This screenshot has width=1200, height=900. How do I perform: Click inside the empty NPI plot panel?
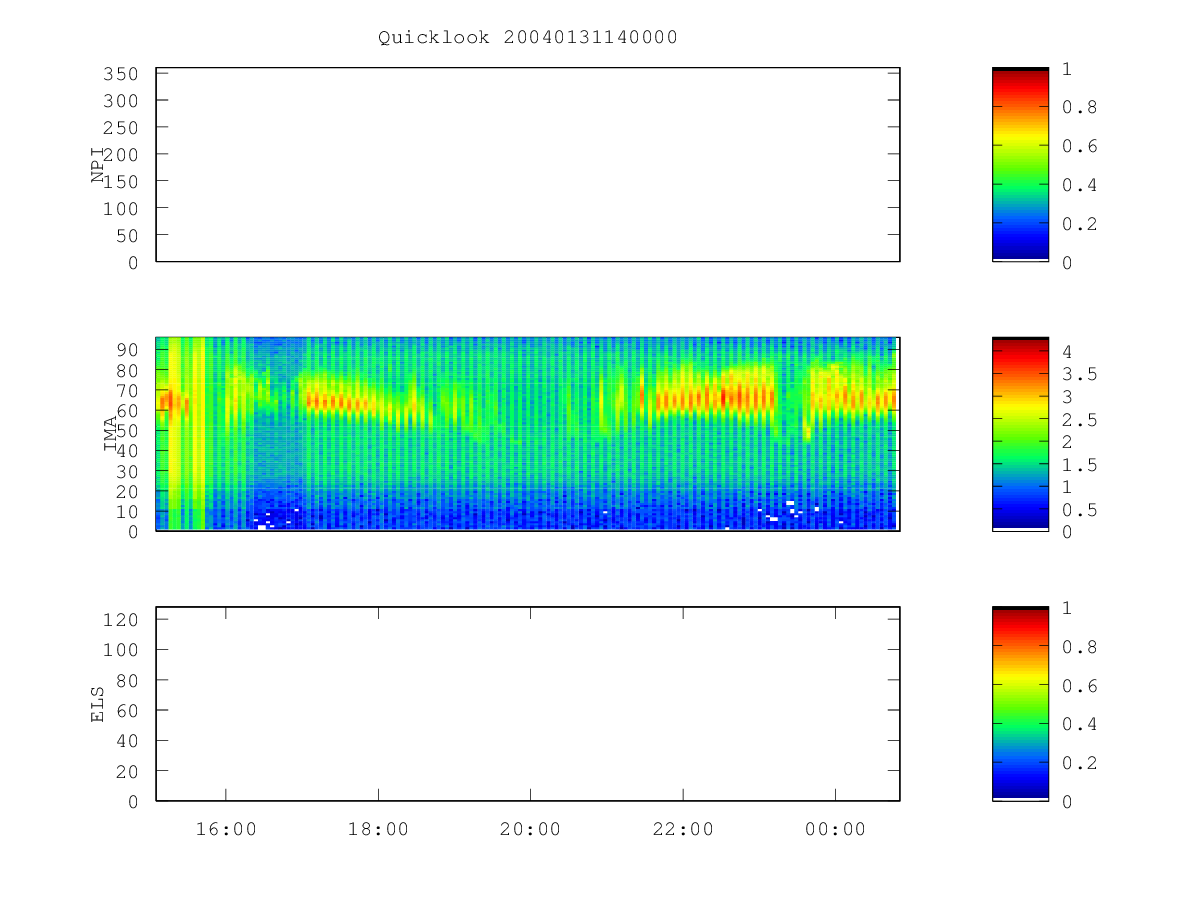click(528, 165)
